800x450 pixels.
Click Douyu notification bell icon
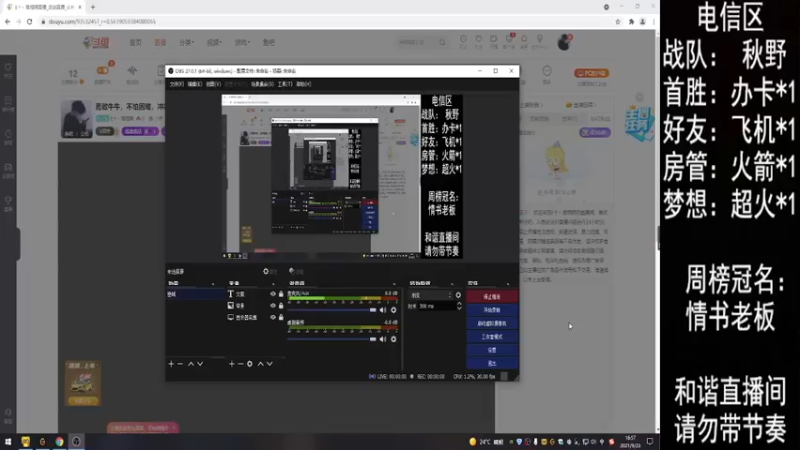point(524,40)
